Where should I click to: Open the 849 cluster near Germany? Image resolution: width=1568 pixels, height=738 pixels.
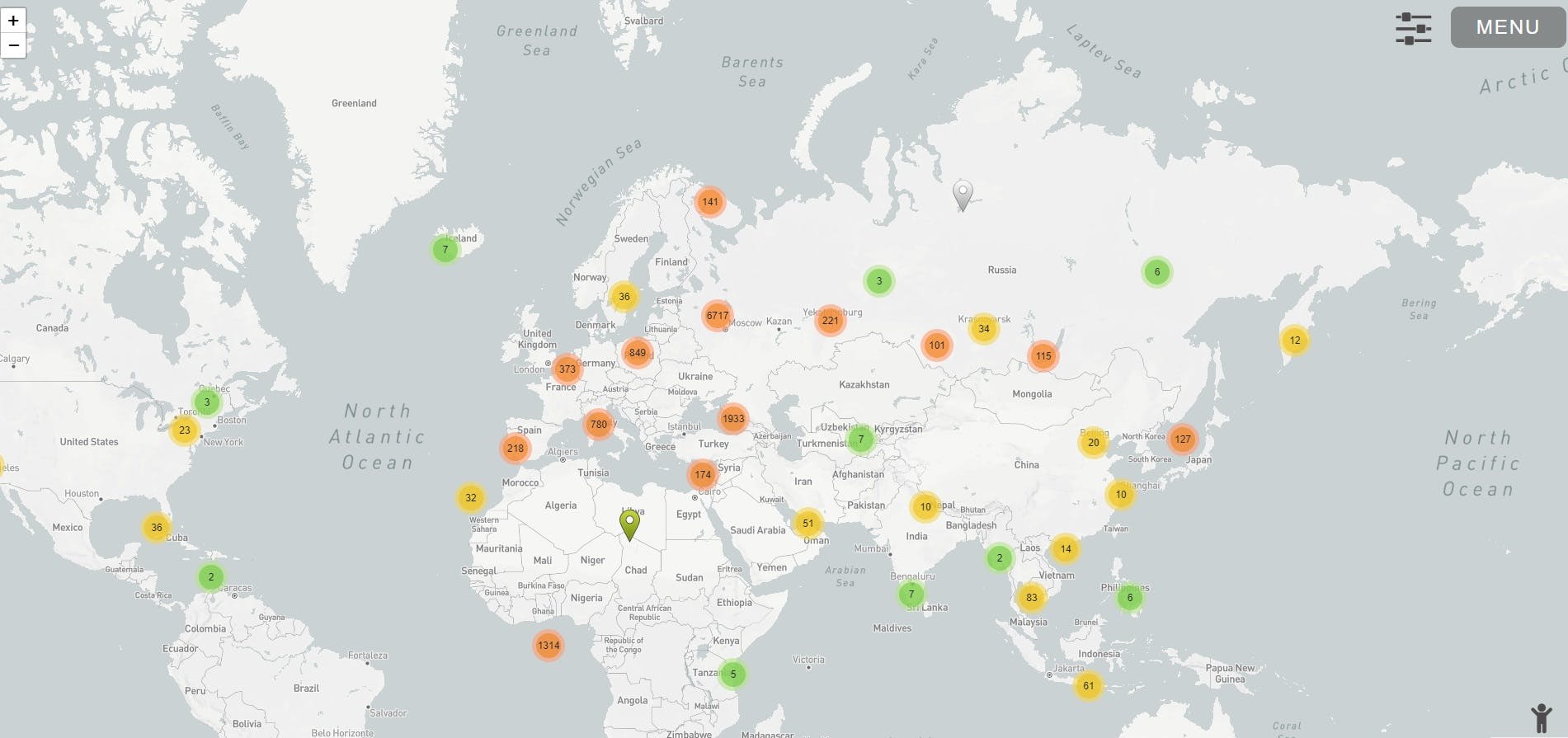click(638, 353)
